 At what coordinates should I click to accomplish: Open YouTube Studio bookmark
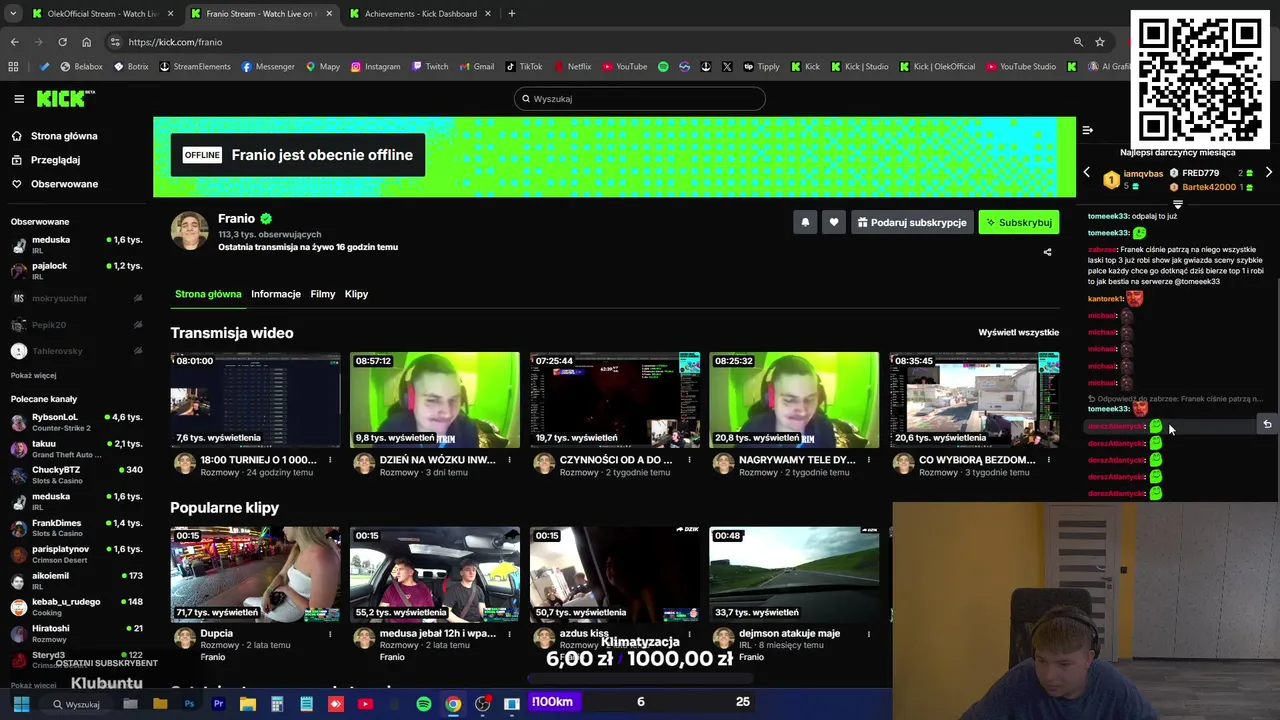click(1021, 67)
